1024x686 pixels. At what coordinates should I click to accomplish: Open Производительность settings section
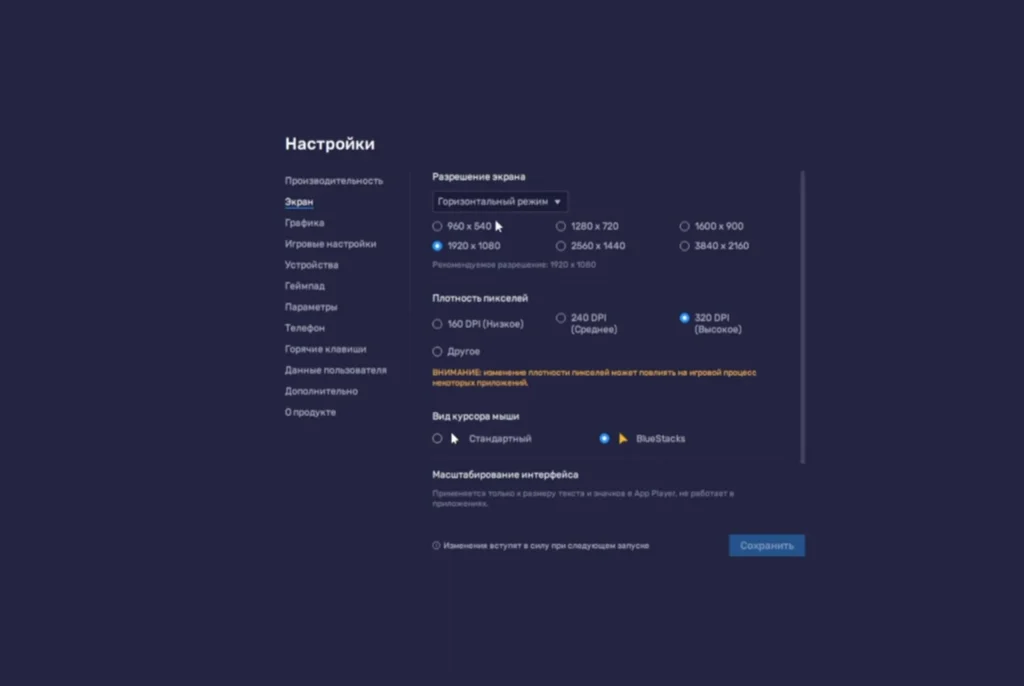[334, 181]
